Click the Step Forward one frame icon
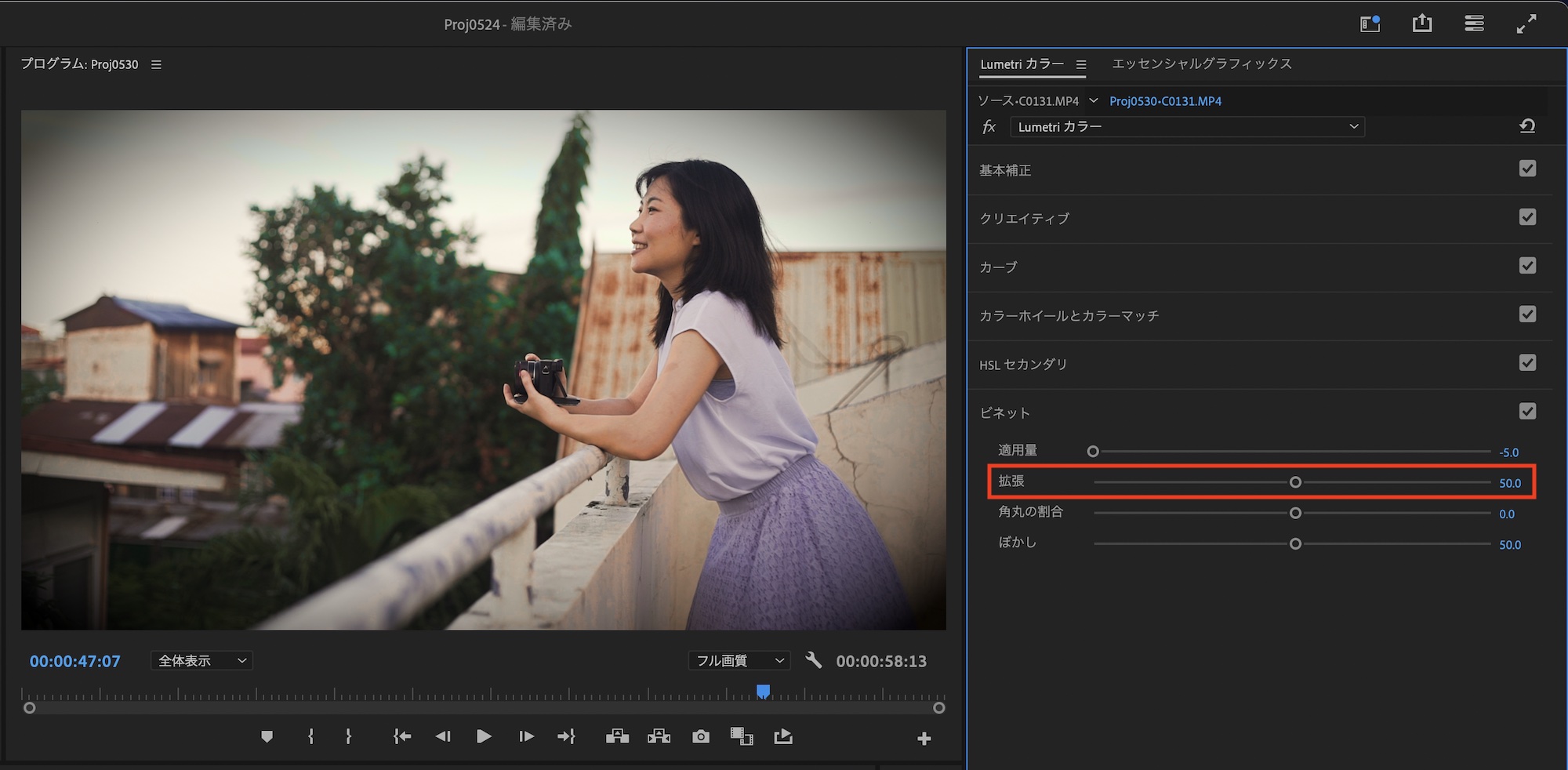Image resolution: width=1568 pixels, height=770 pixels. (x=526, y=737)
